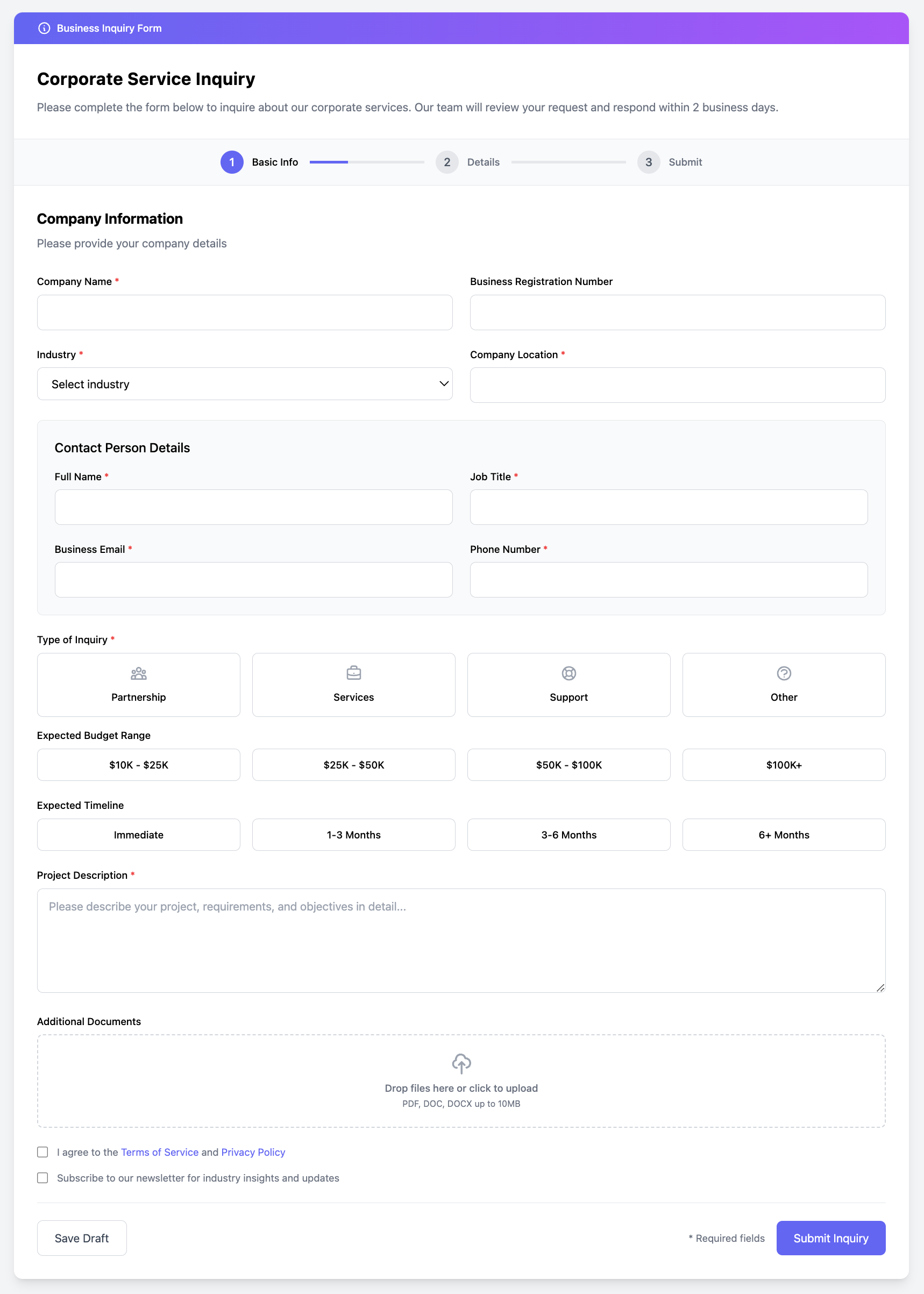Viewport: 924px width, 1294px height.
Task: Pick the 6+ Months timeline
Action: pos(784,834)
